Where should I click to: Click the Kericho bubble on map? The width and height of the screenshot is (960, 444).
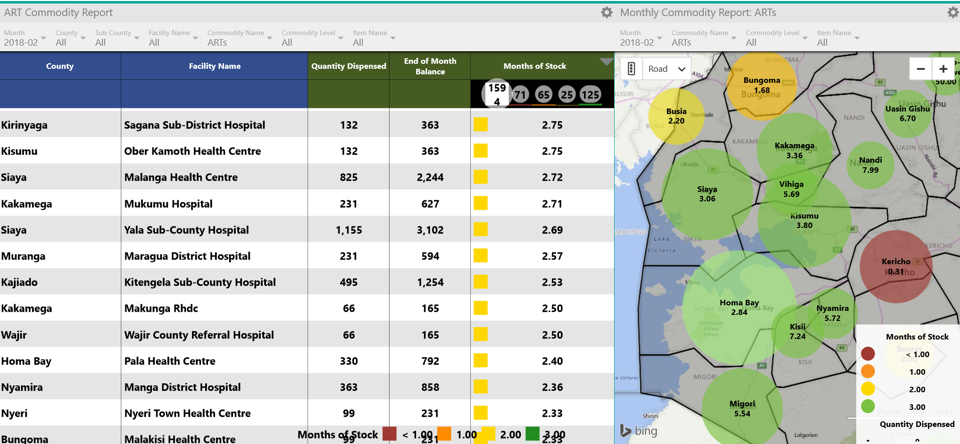896,266
